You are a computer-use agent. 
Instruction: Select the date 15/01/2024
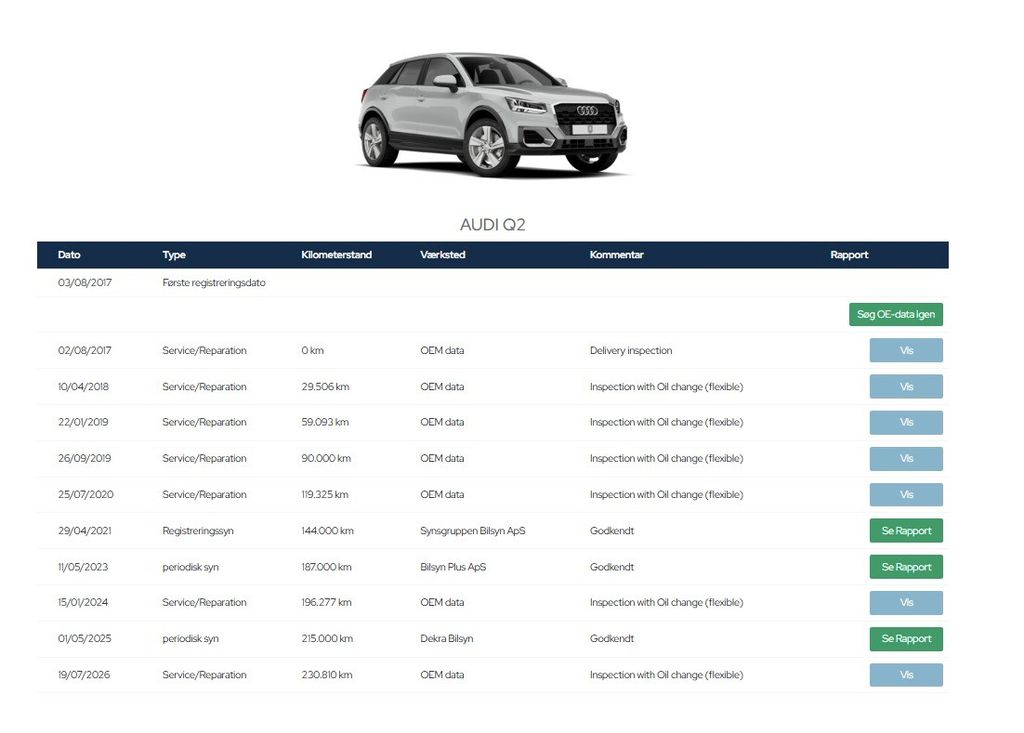83,602
